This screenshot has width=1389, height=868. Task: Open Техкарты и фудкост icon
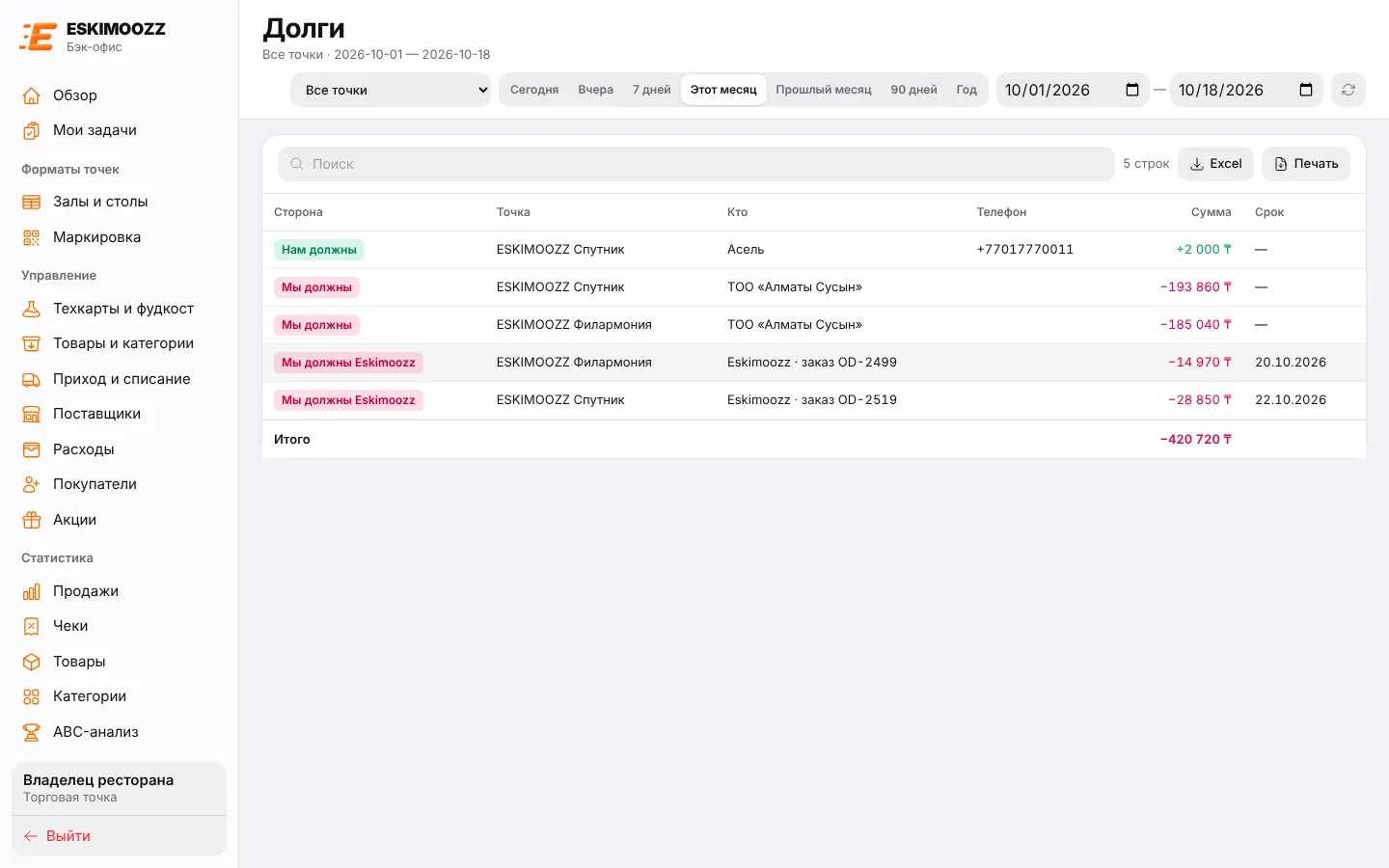[32, 309]
